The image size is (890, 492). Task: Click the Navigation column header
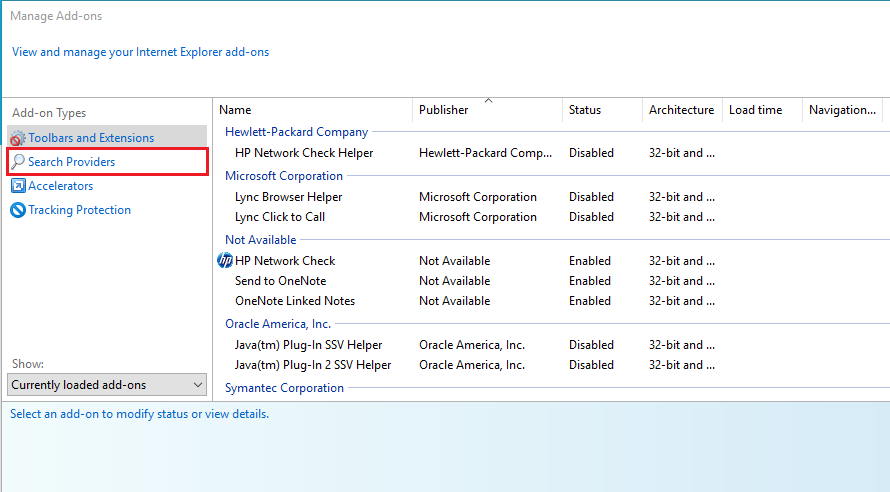pyautogui.click(x=843, y=110)
